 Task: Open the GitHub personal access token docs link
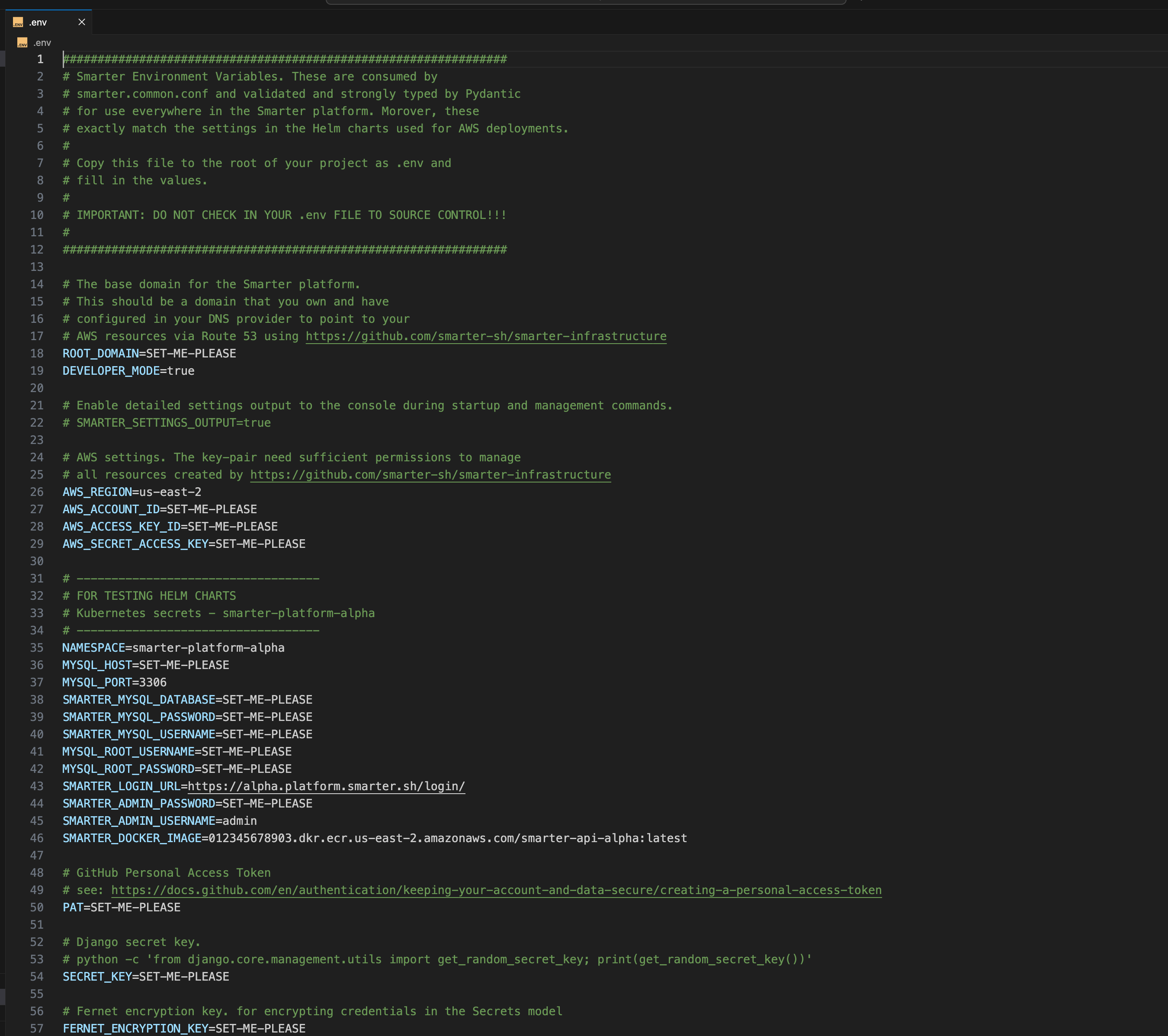point(497,890)
